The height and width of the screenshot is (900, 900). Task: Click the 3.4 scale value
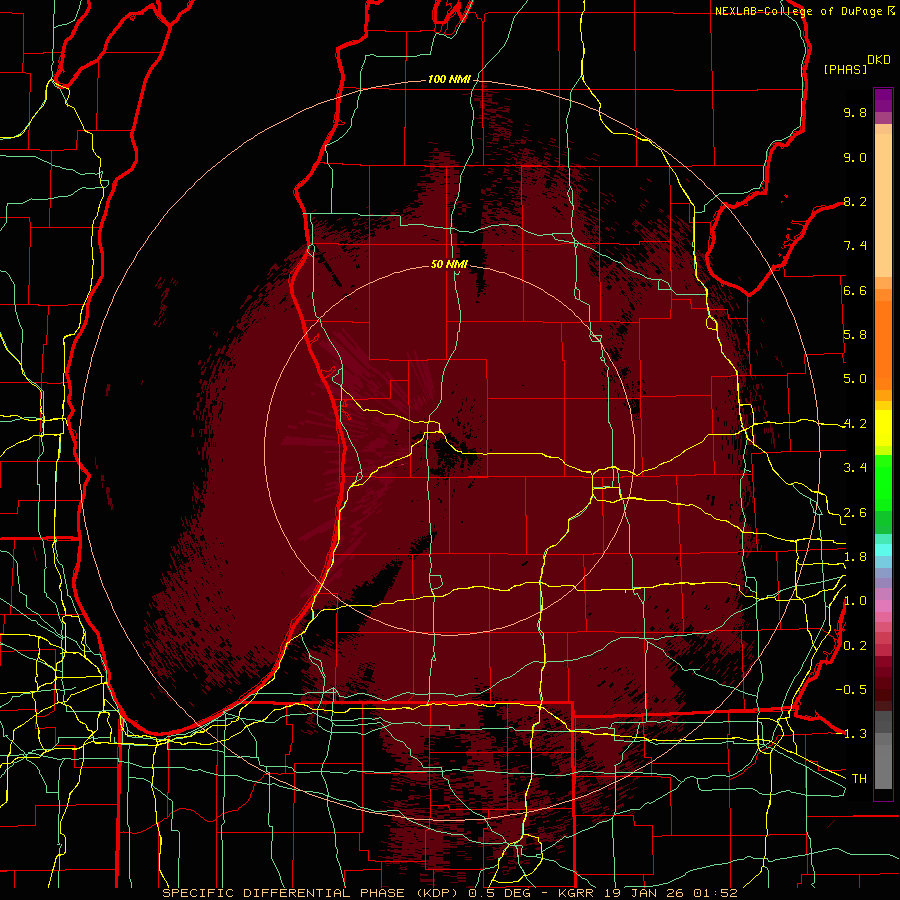(855, 468)
